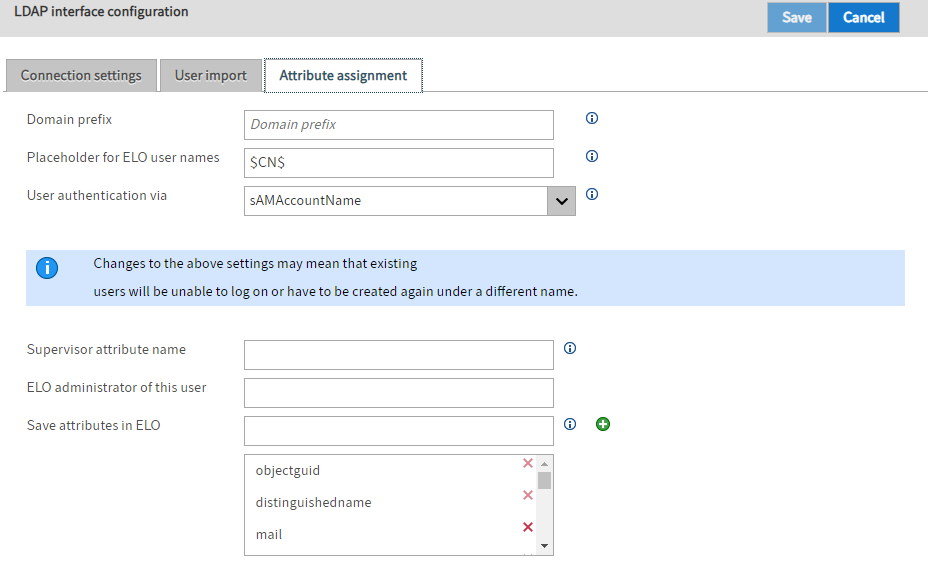
Task: Show info for Placeholder for ELO user names
Action: [591, 156]
